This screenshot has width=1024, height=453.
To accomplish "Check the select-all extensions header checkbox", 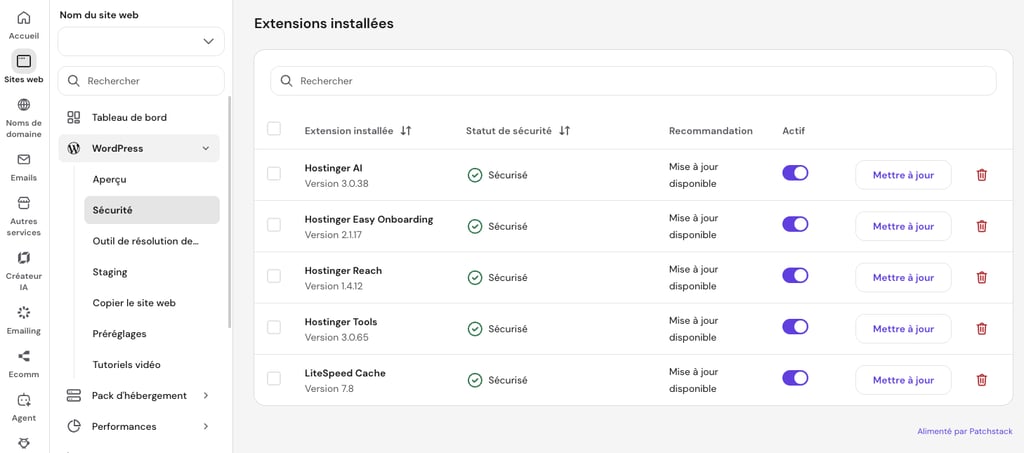I will pyautogui.click(x=274, y=129).
